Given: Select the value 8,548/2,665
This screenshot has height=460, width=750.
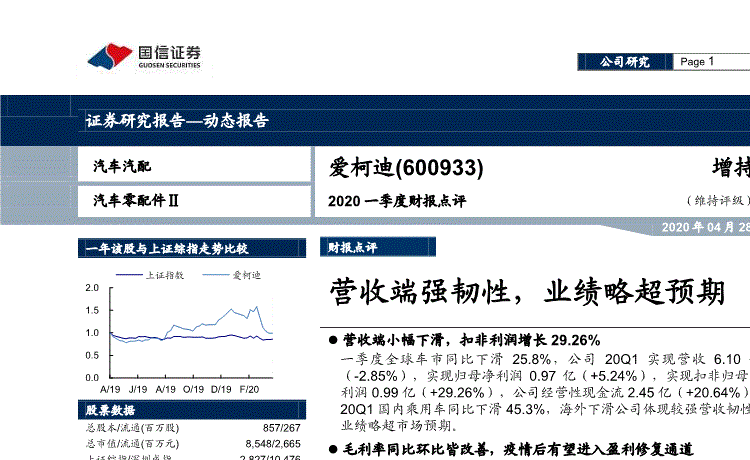Looking at the screenshot, I should tap(273, 444).
